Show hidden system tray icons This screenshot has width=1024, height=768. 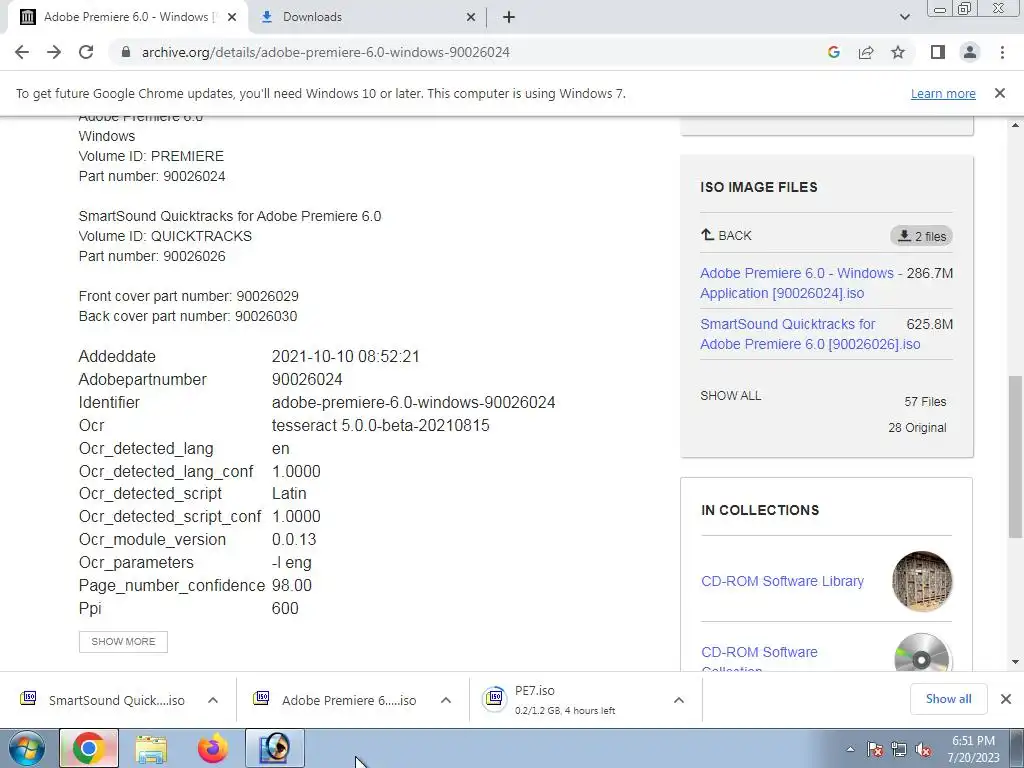(x=850, y=749)
